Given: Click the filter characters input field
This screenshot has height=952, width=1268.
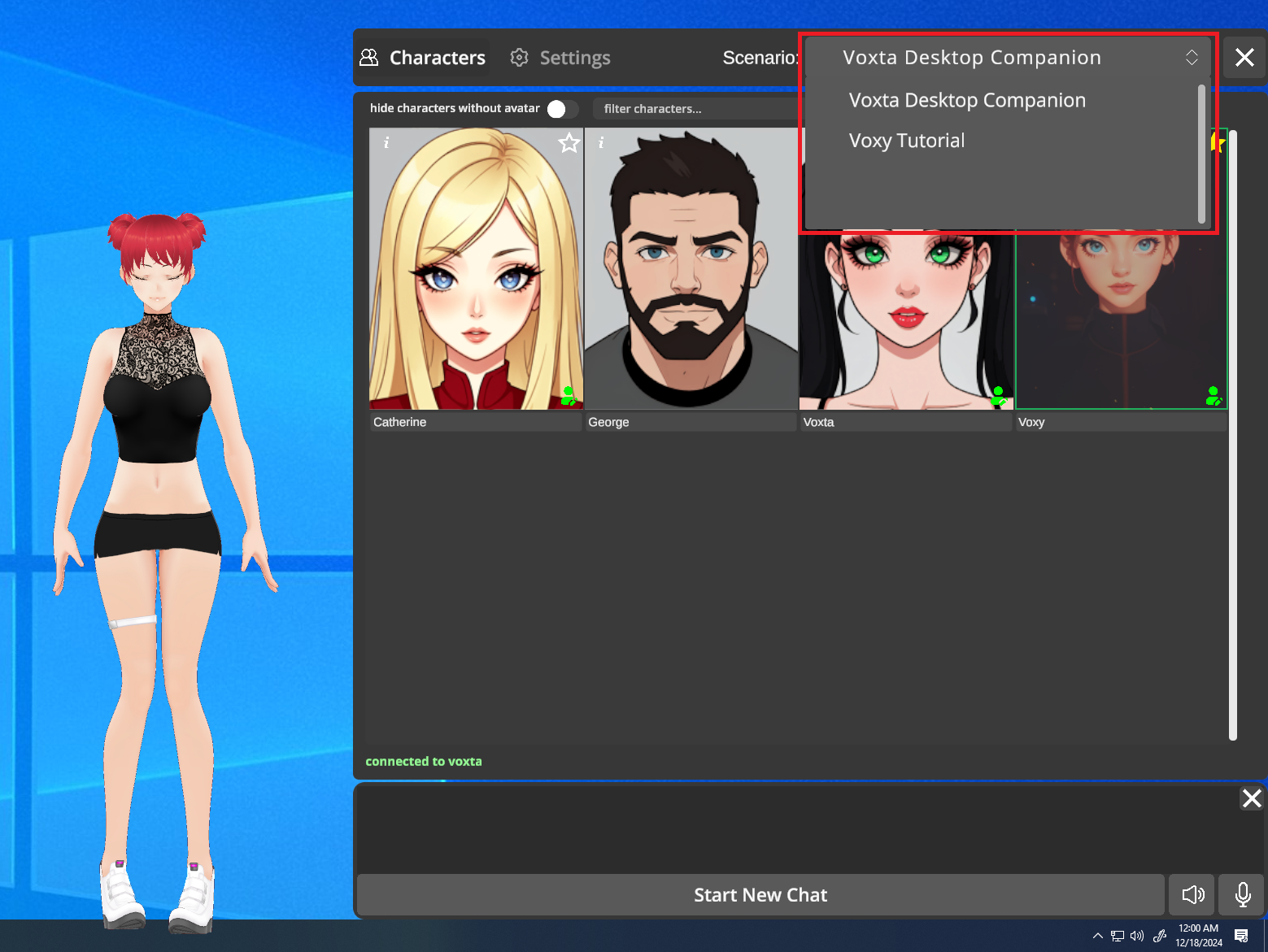Looking at the screenshot, I should click(x=695, y=109).
